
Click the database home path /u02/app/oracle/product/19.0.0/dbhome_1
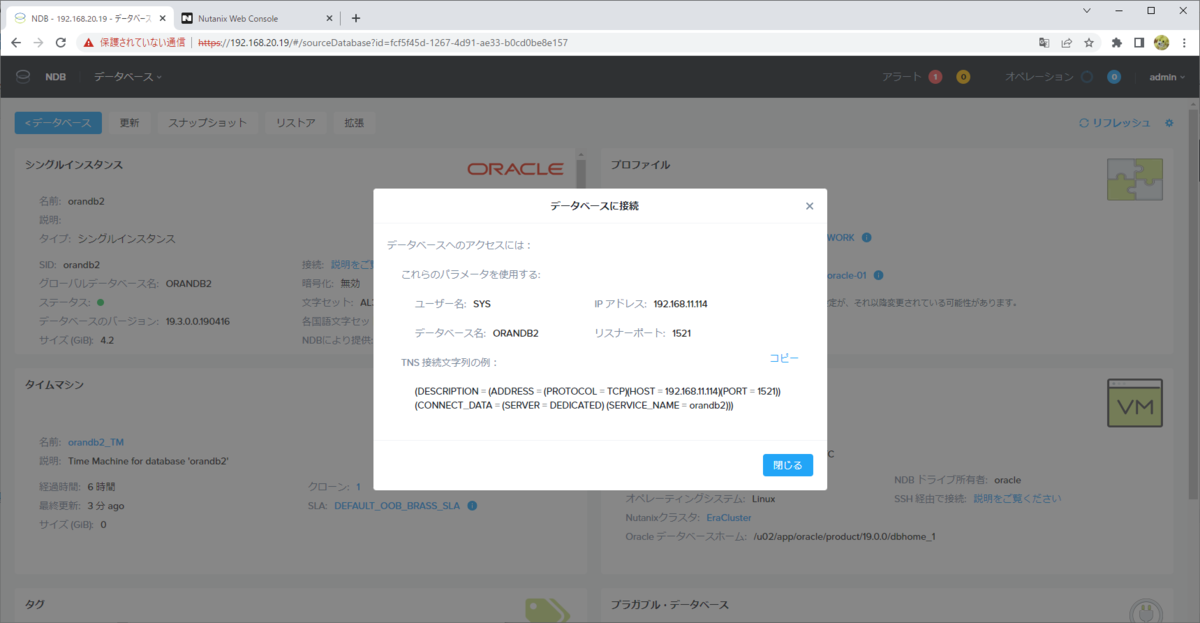pyautogui.click(x=847, y=537)
